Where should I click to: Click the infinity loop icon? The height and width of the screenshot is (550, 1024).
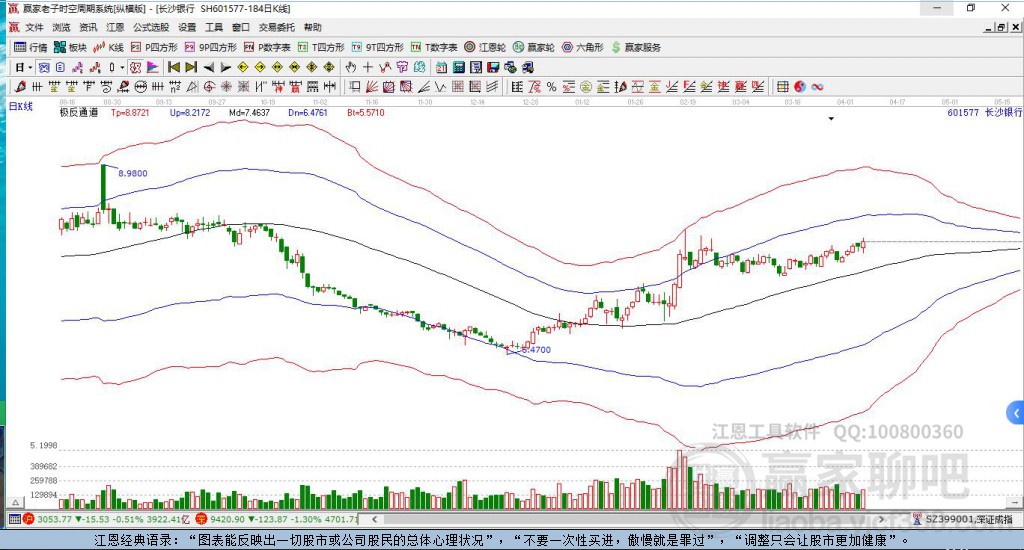coord(817,86)
